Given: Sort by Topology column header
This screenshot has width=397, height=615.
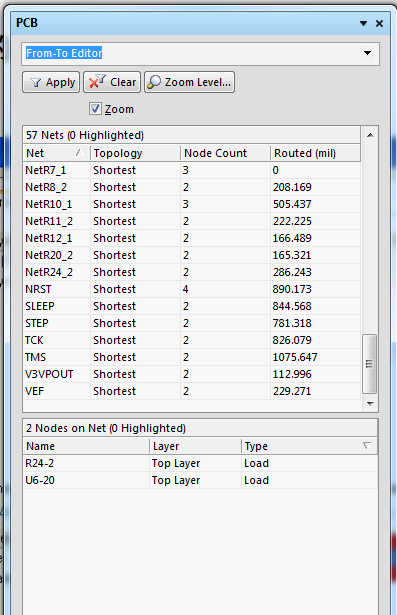Looking at the screenshot, I should click(135, 153).
